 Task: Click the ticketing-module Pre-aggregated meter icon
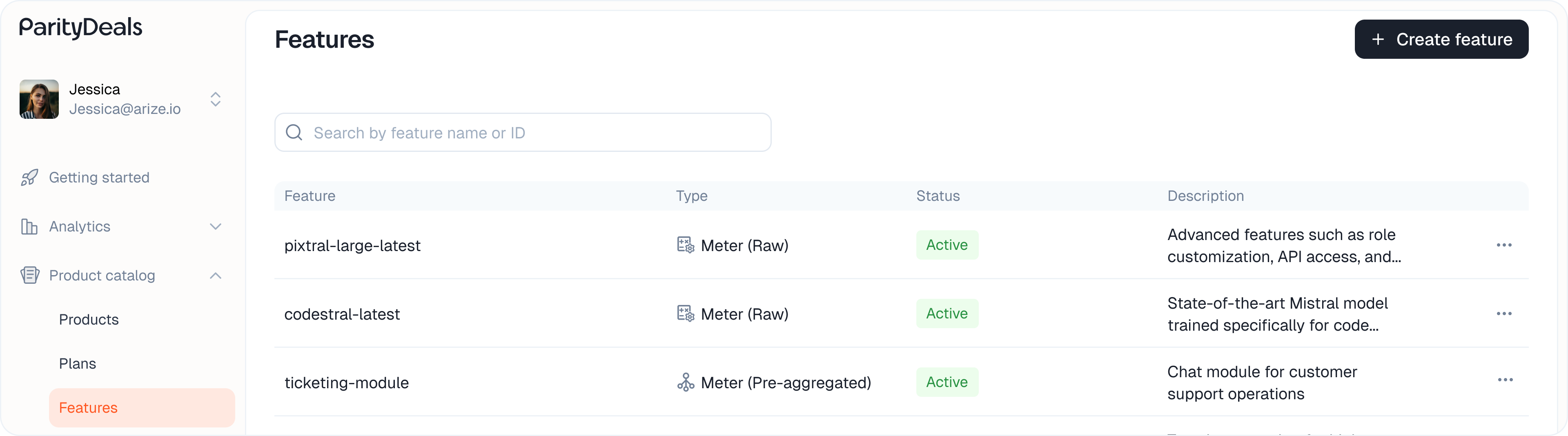tap(686, 383)
